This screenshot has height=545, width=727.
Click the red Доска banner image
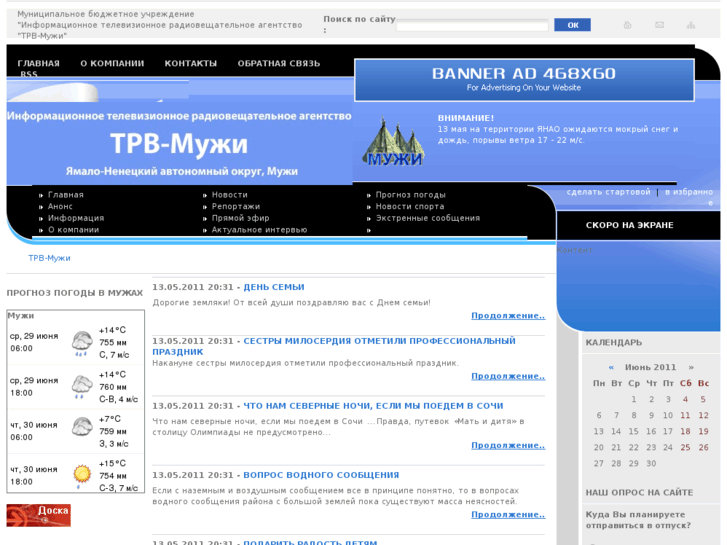coord(38,515)
